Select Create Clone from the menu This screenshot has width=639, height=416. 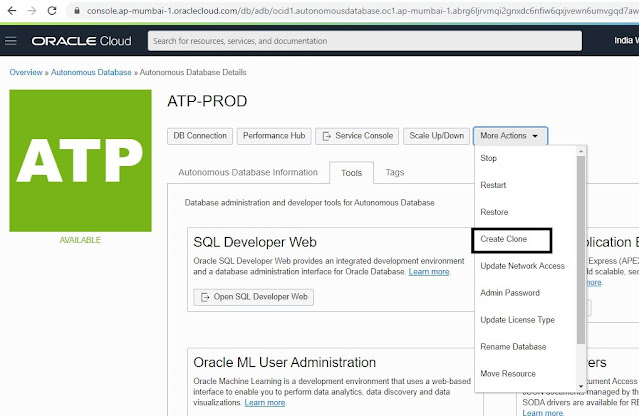(x=509, y=239)
